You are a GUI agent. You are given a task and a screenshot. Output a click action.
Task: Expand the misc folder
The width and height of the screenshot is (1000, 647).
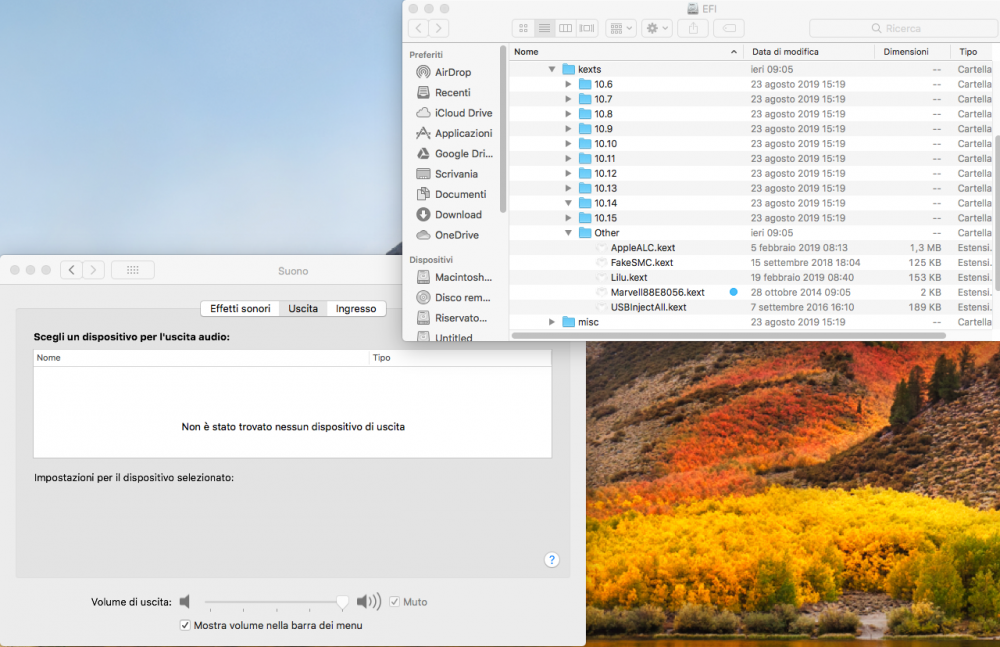pos(552,322)
